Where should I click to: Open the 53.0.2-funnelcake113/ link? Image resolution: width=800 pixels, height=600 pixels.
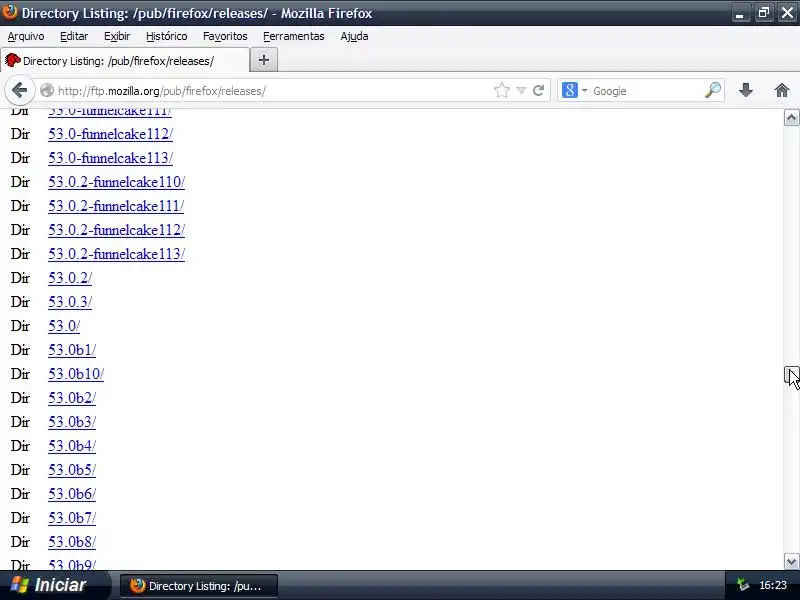[x=116, y=254]
